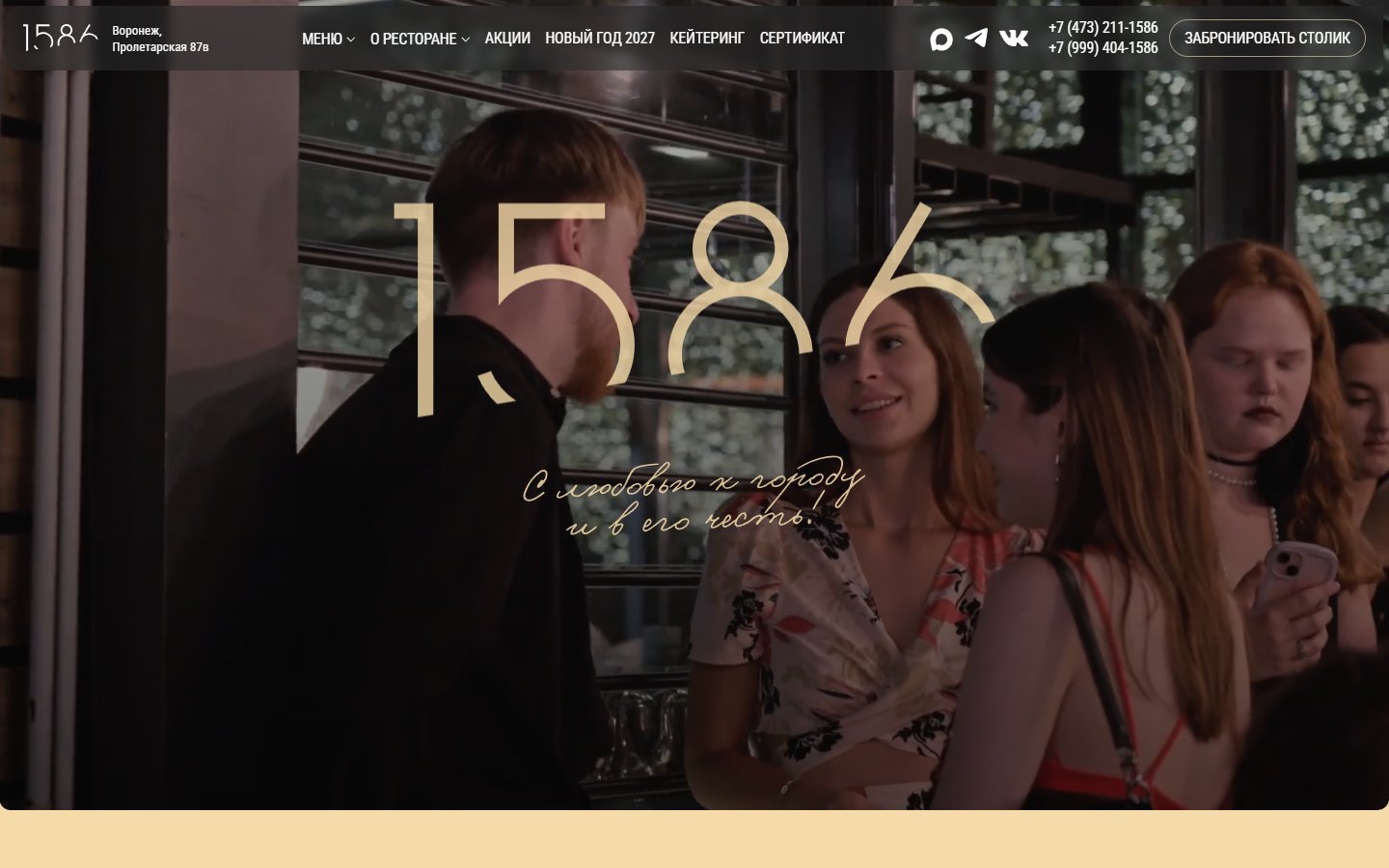Image resolution: width=1389 pixels, height=868 pixels.
Task: Expand the chevron next to О РЕСТОРАНЕ
Action: [x=466, y=40]
